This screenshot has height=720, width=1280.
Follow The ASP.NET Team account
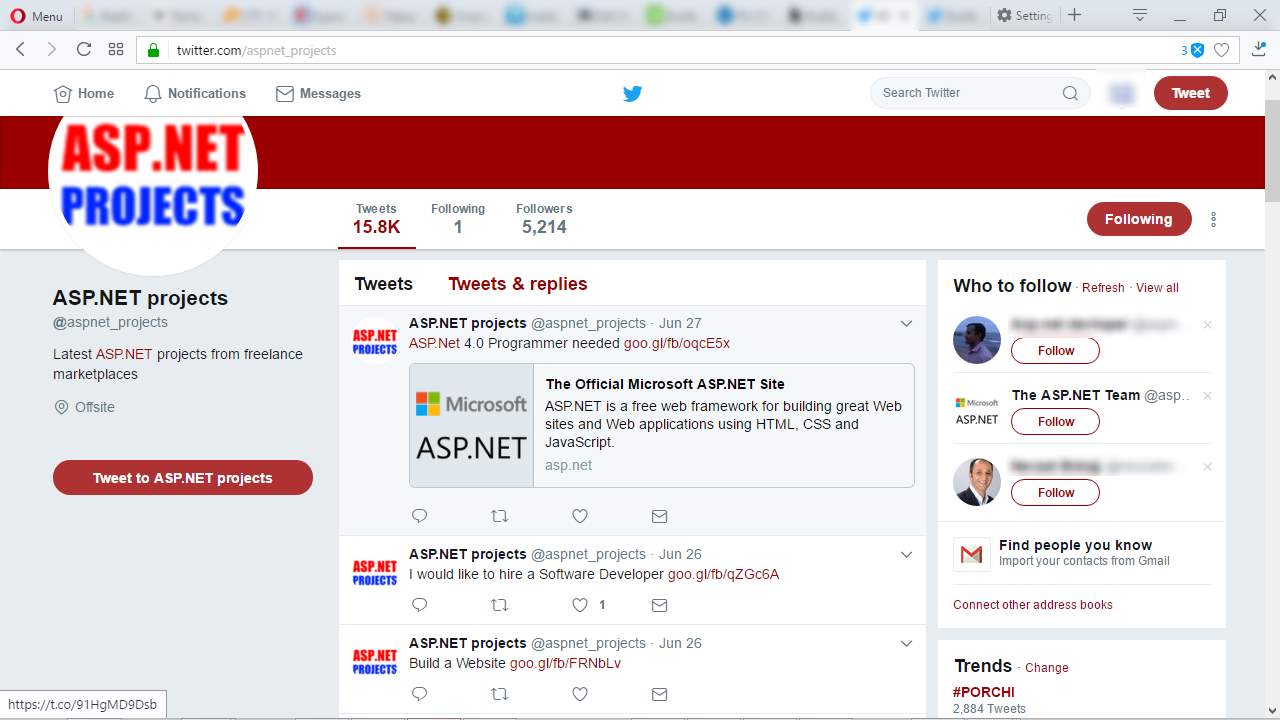click(1055, 422)
